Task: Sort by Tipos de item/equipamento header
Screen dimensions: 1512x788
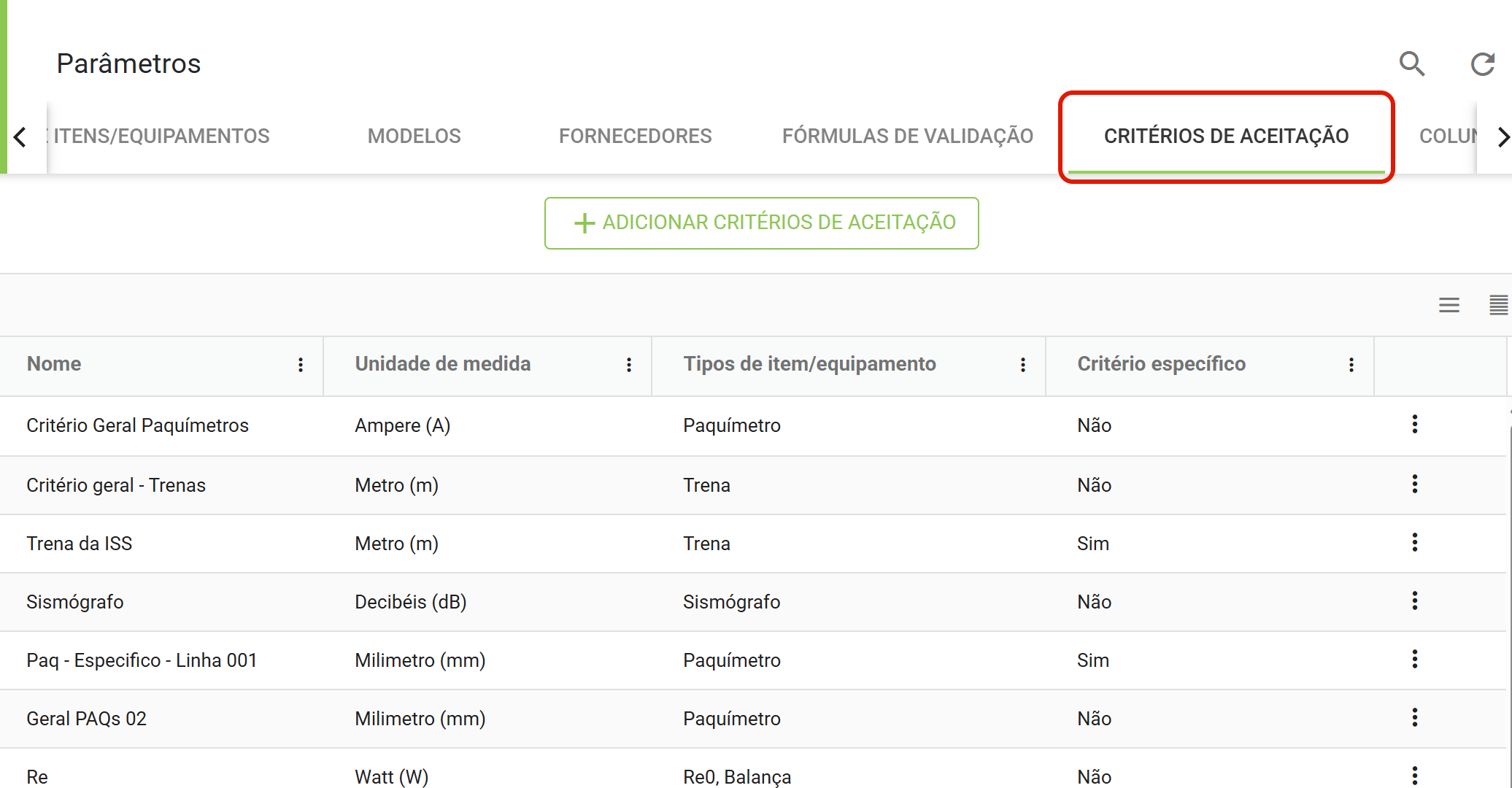Action: (x=809, y=364)
